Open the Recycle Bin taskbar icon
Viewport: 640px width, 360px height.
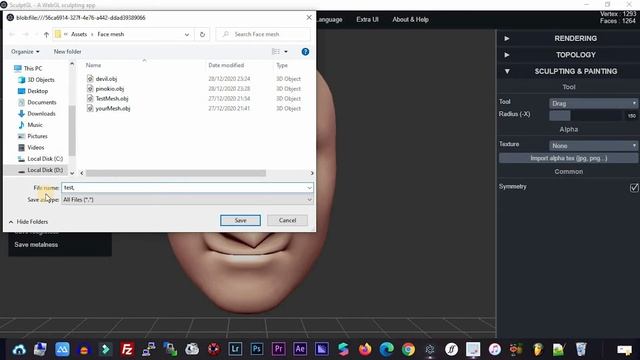[x=581, y=349]
